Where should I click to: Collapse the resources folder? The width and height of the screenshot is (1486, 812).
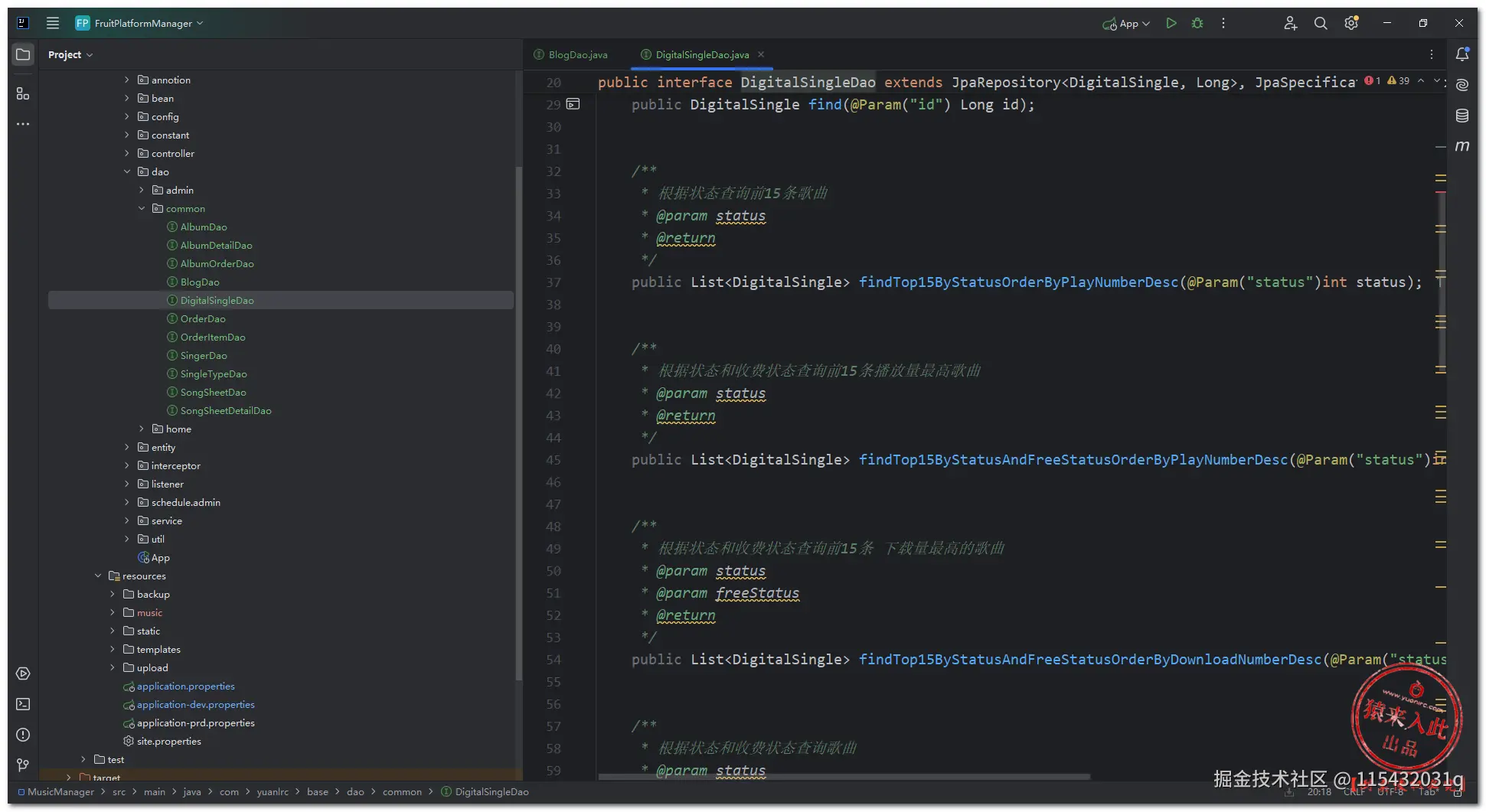click(98, 576)
